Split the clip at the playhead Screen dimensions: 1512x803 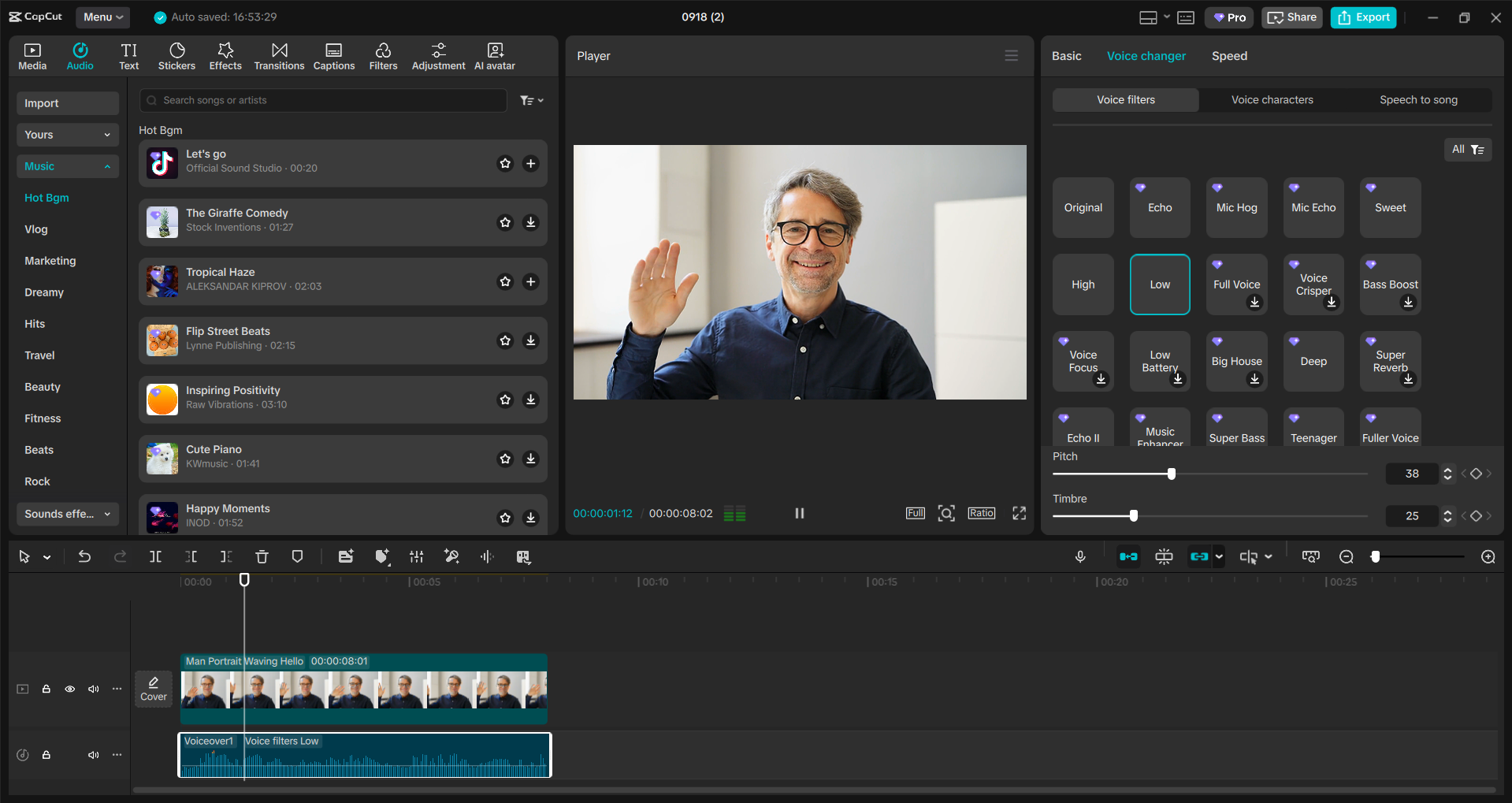pos(155,556)
